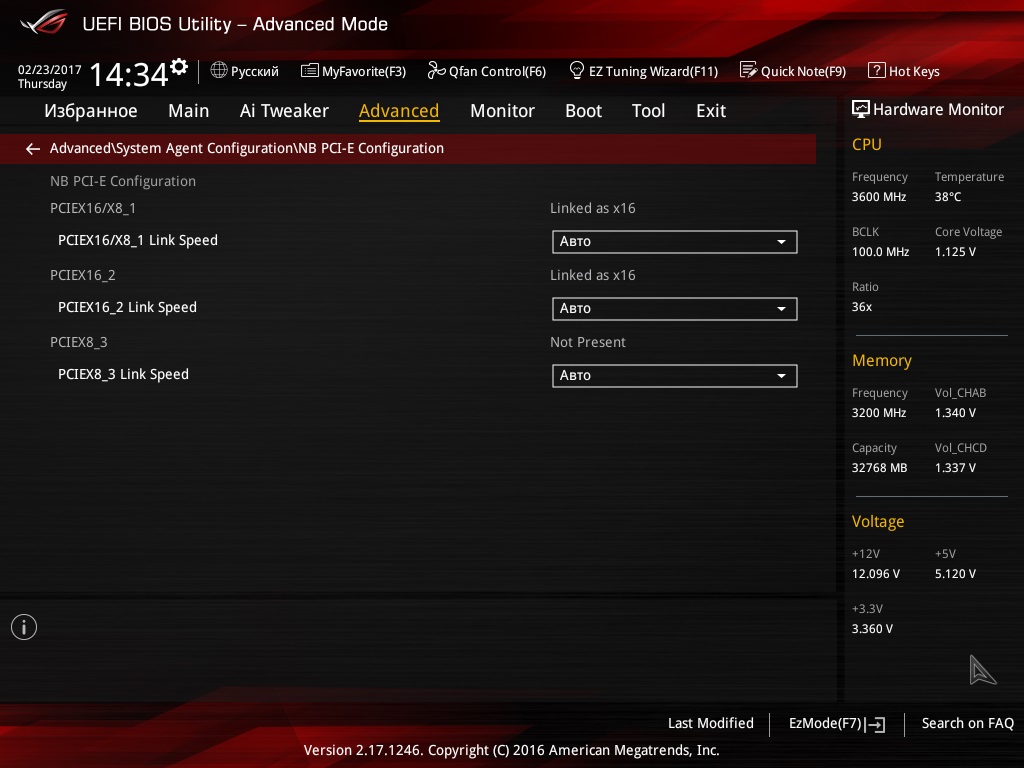1024x768 pixels.
Task: Click the EZ Tuning lightbulb icon
Action: (x=577, y=70)
